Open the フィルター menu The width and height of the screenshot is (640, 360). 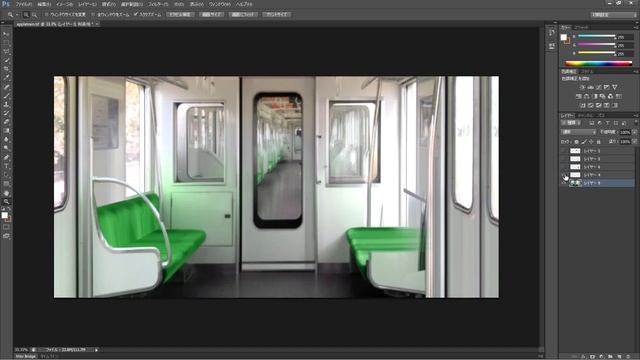tap(158, 4)
